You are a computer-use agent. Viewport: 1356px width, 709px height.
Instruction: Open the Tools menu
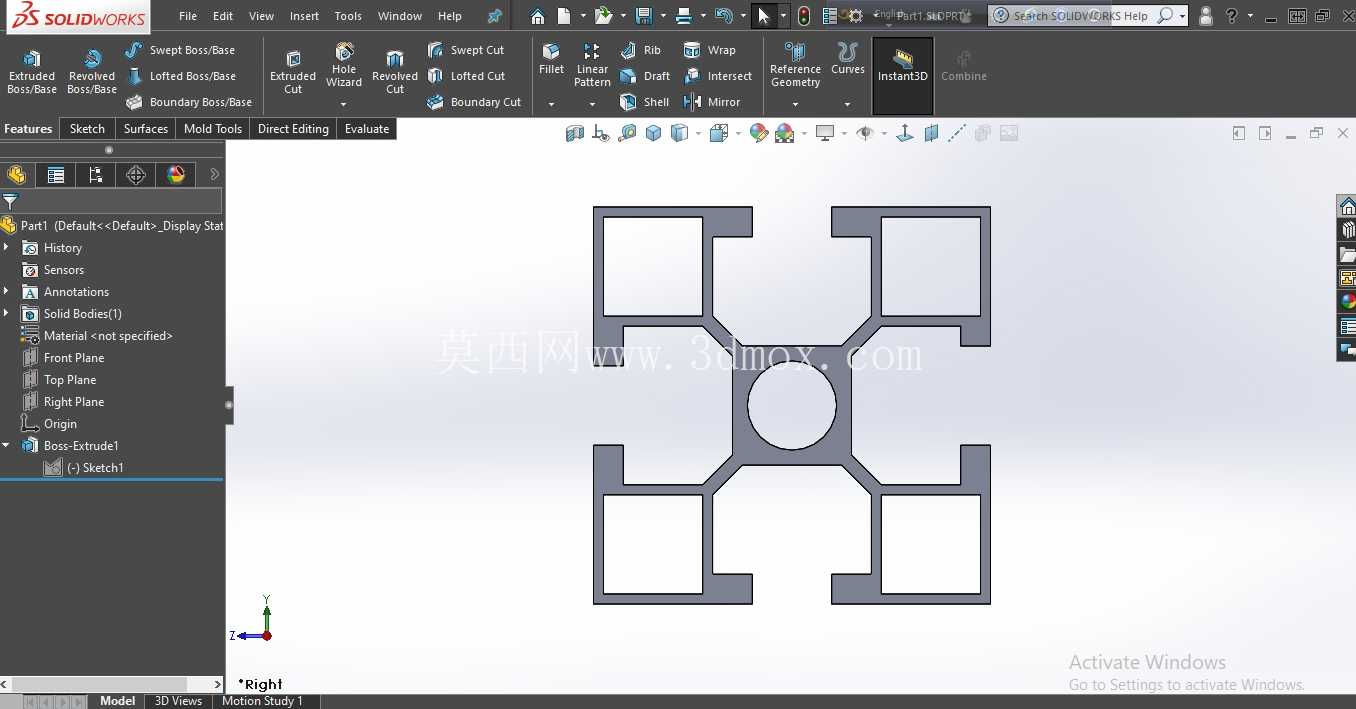tap(348, 16)
